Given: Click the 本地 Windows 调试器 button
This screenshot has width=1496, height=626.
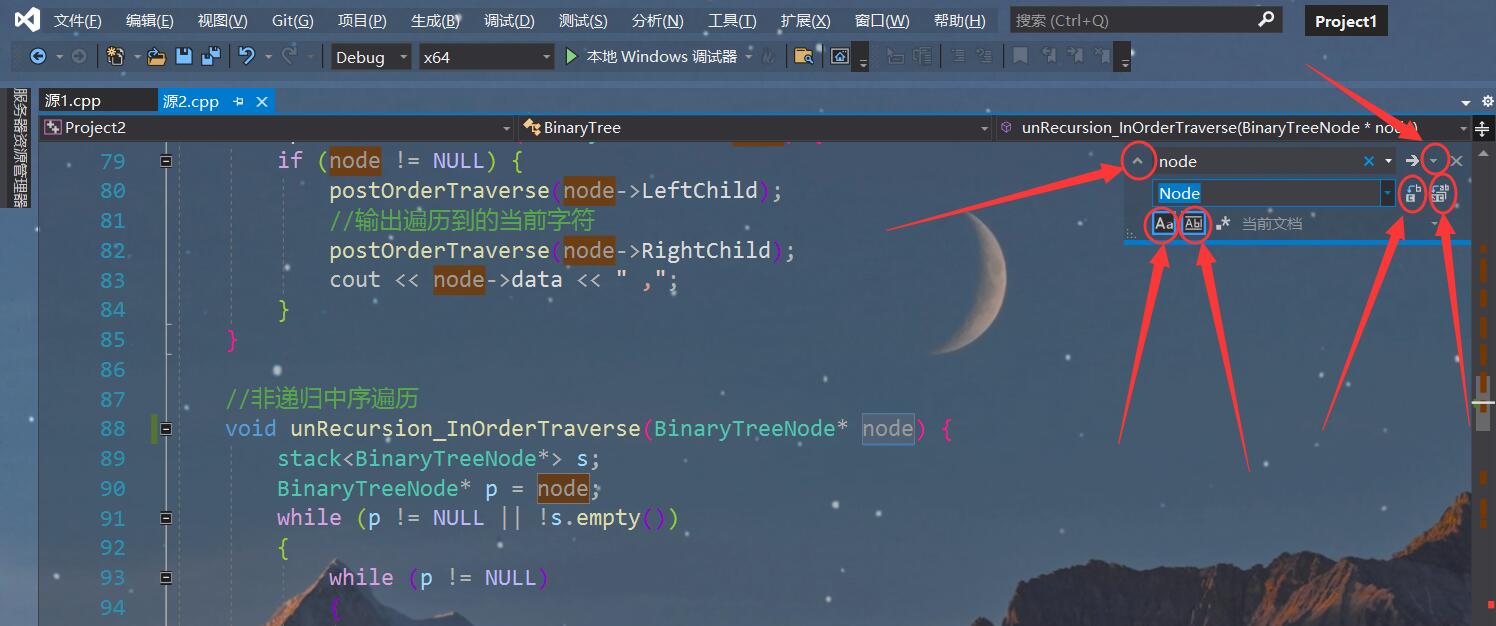Looking at the screenshot, I should pos(651,57).
